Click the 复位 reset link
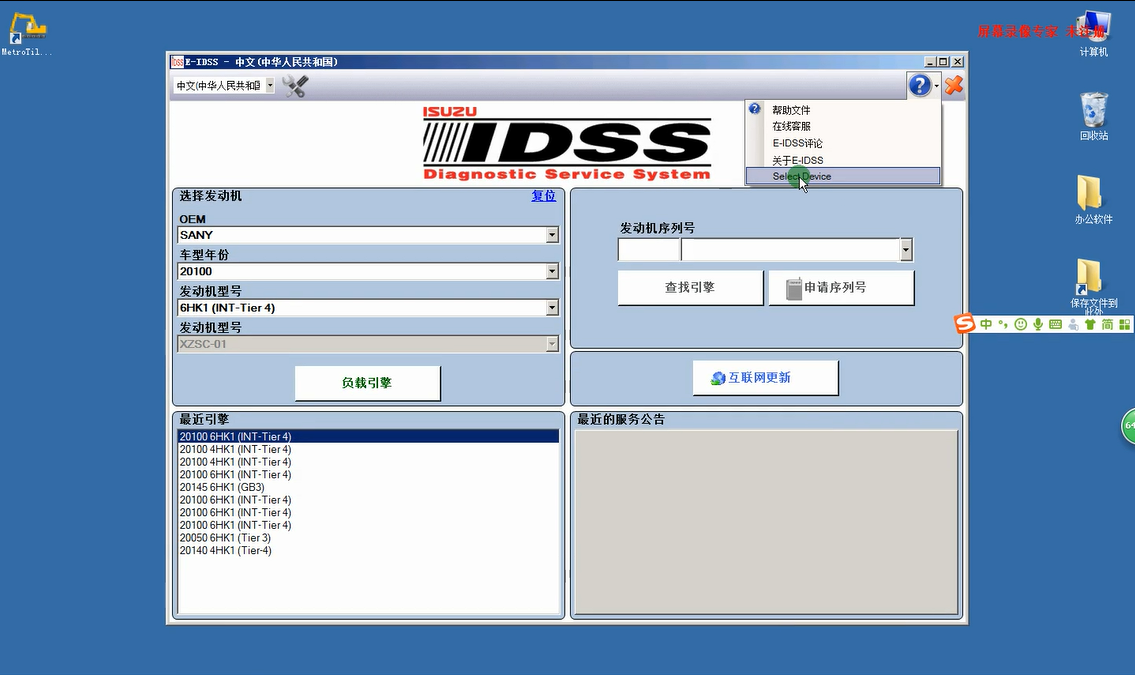The height and width of the screenshot is (675, 1135). 544,196
